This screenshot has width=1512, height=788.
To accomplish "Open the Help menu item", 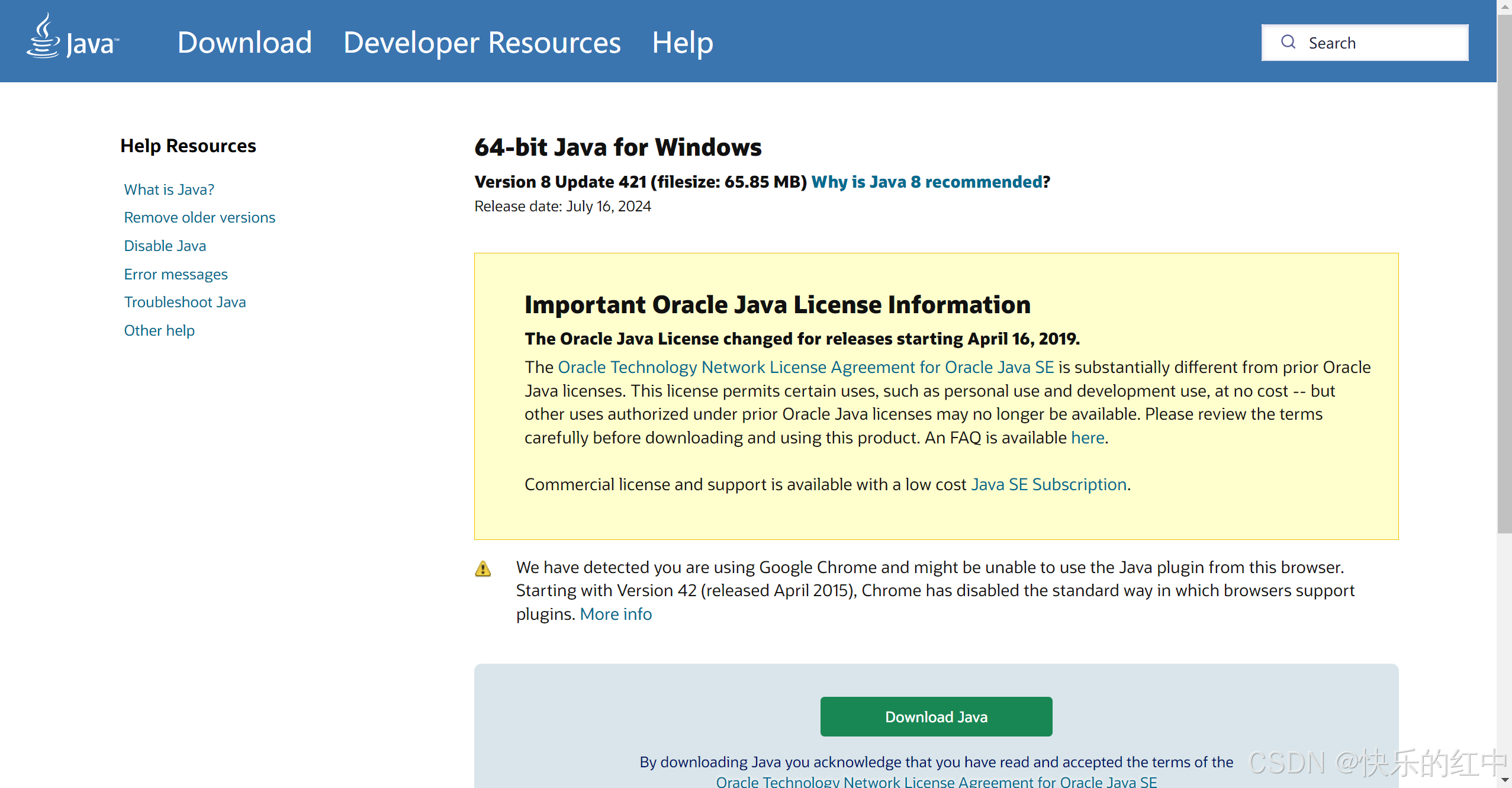I will coord(682,43).
